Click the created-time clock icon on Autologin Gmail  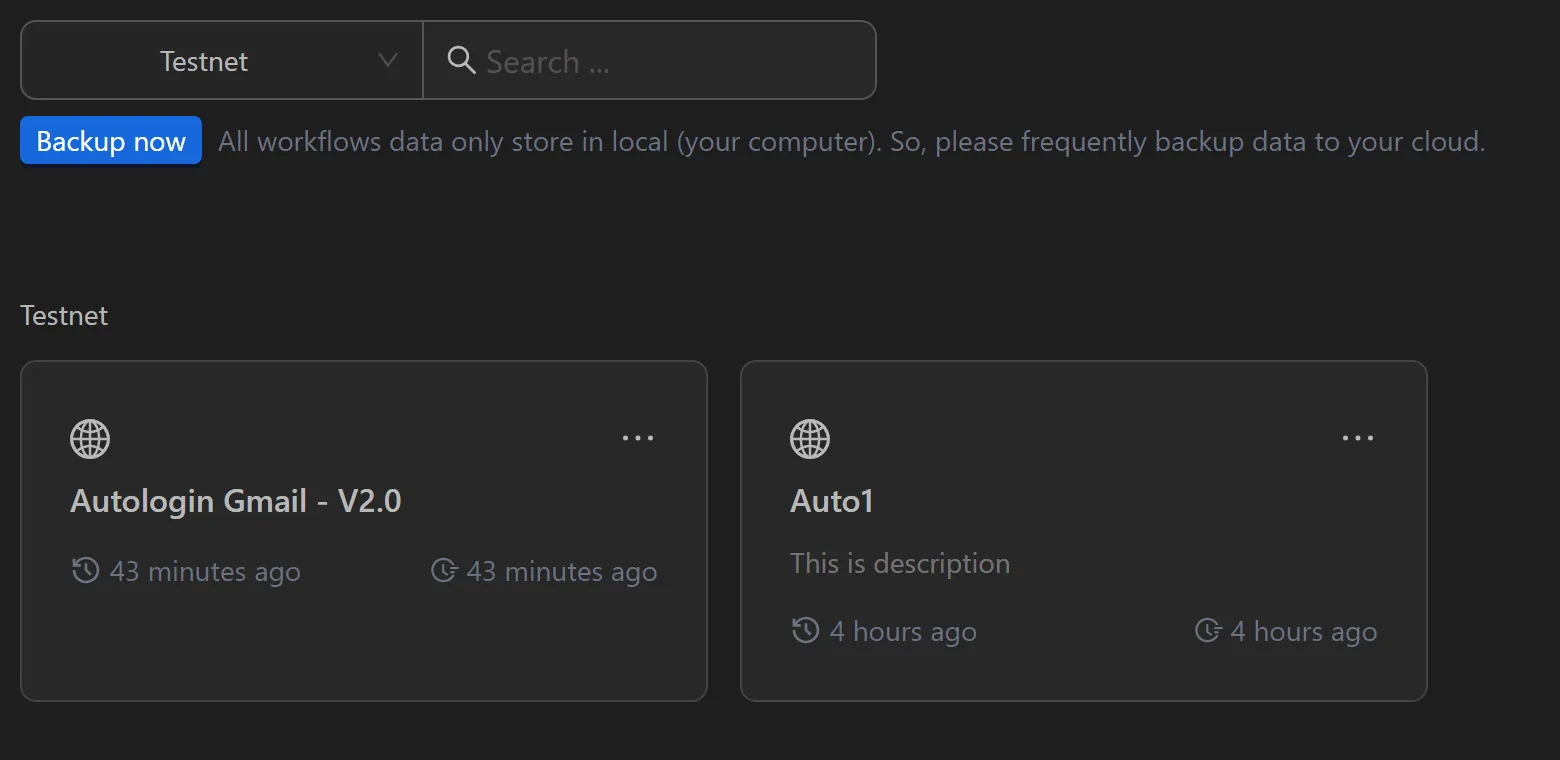pyautogui.click(x=84, y=571)
